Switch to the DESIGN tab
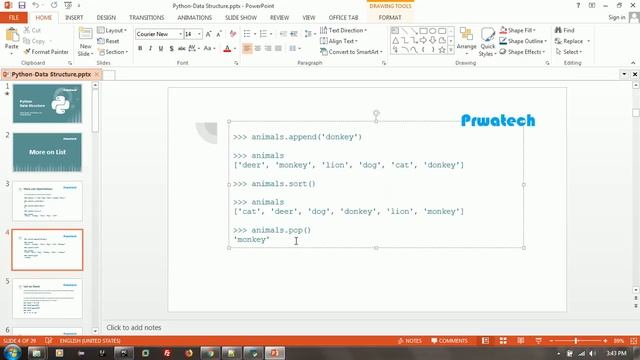The image size is (640, 360). (x=106, y=18)
